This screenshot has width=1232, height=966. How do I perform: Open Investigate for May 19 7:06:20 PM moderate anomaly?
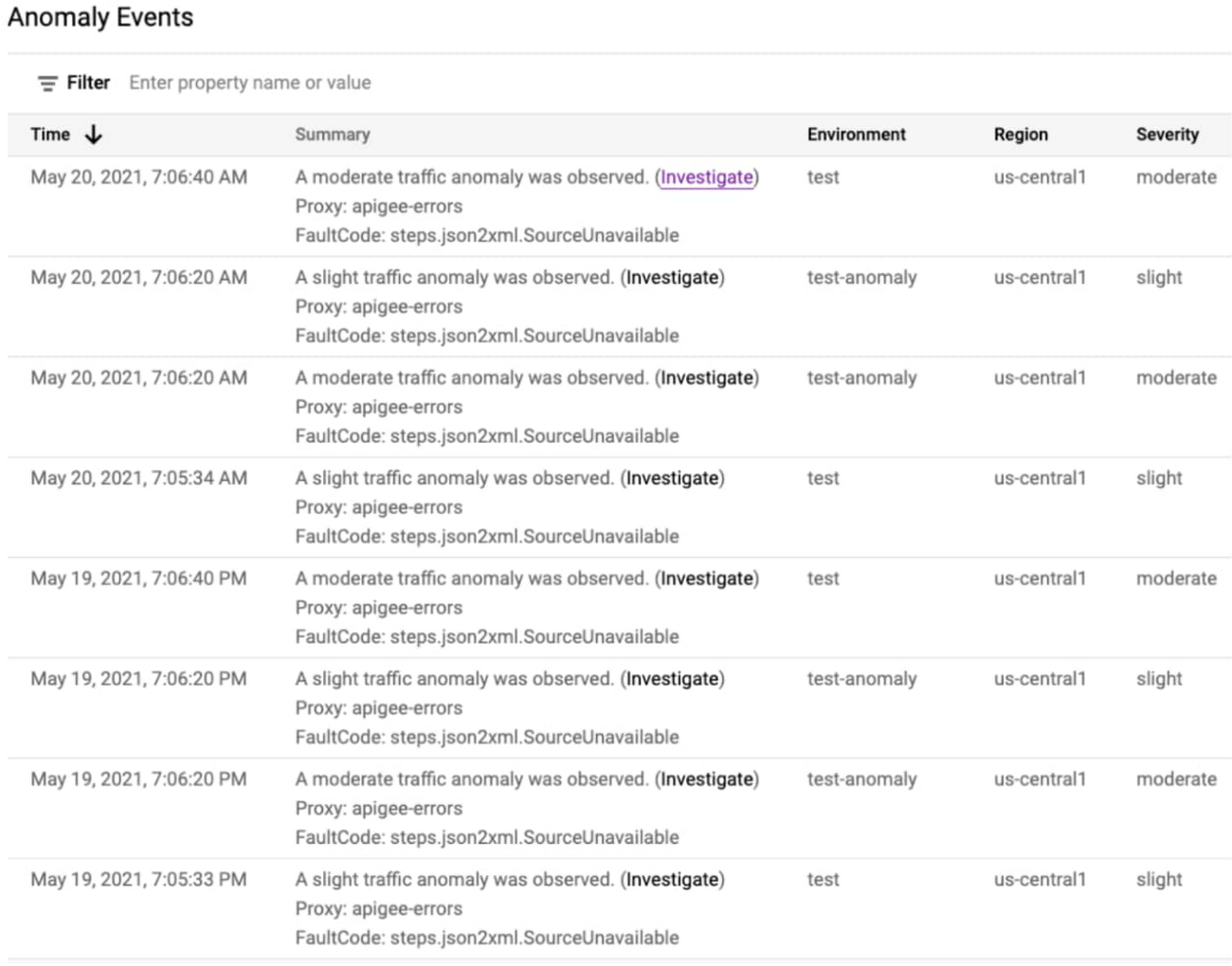(707, 780)
